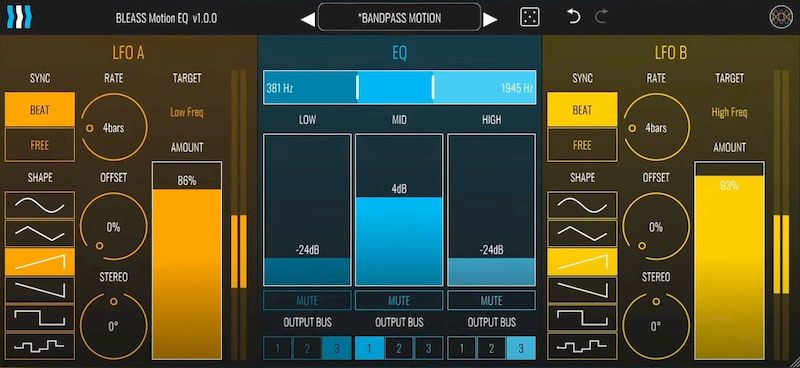This screenshot has width=800, height=368.
Task: Mute the LOW band
Action: click(x=307, y=300)
